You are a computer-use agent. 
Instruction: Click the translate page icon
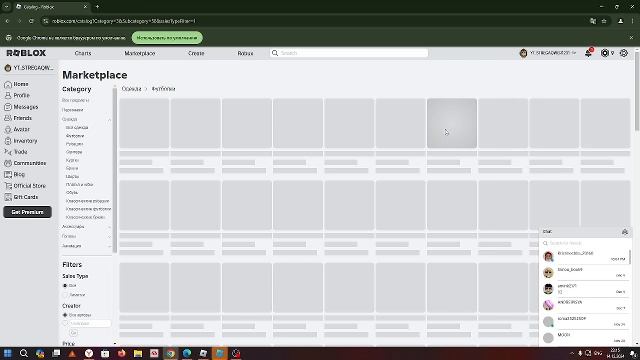coord(593,21)
